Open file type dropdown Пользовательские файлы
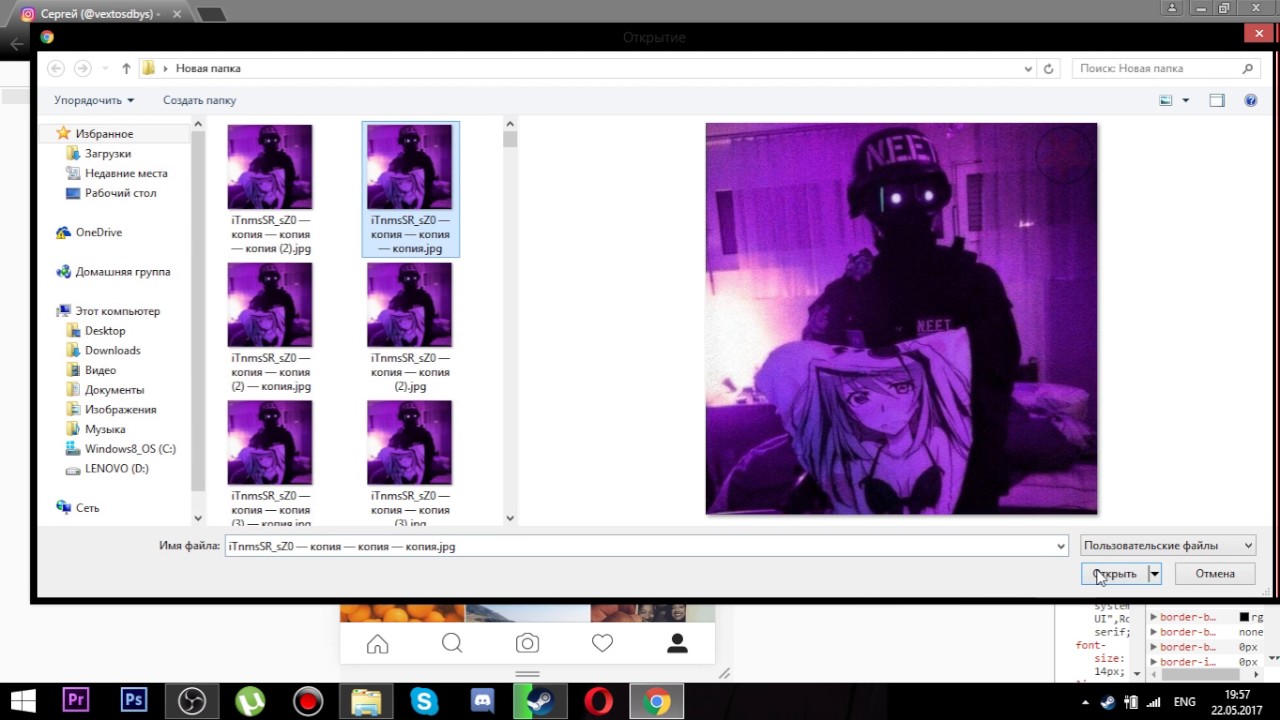This screenshot has height=720, width=1280. pyautogui.click(x=1167, y=546)
